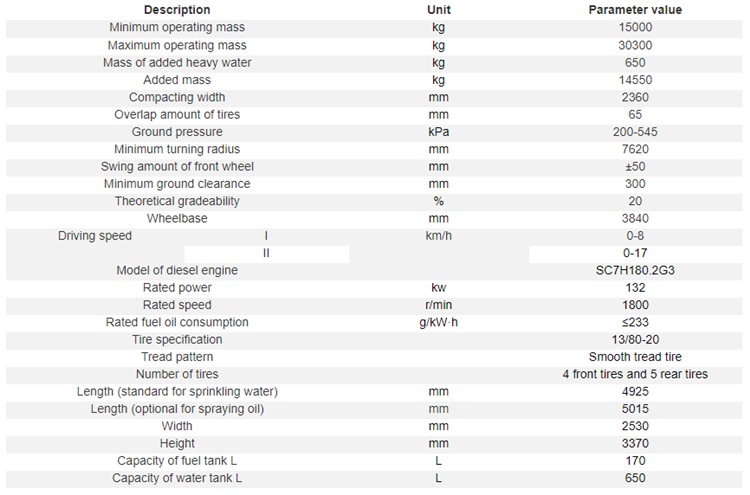
Task: Select the Theoretical gradeability label
Action: [177, 201]
